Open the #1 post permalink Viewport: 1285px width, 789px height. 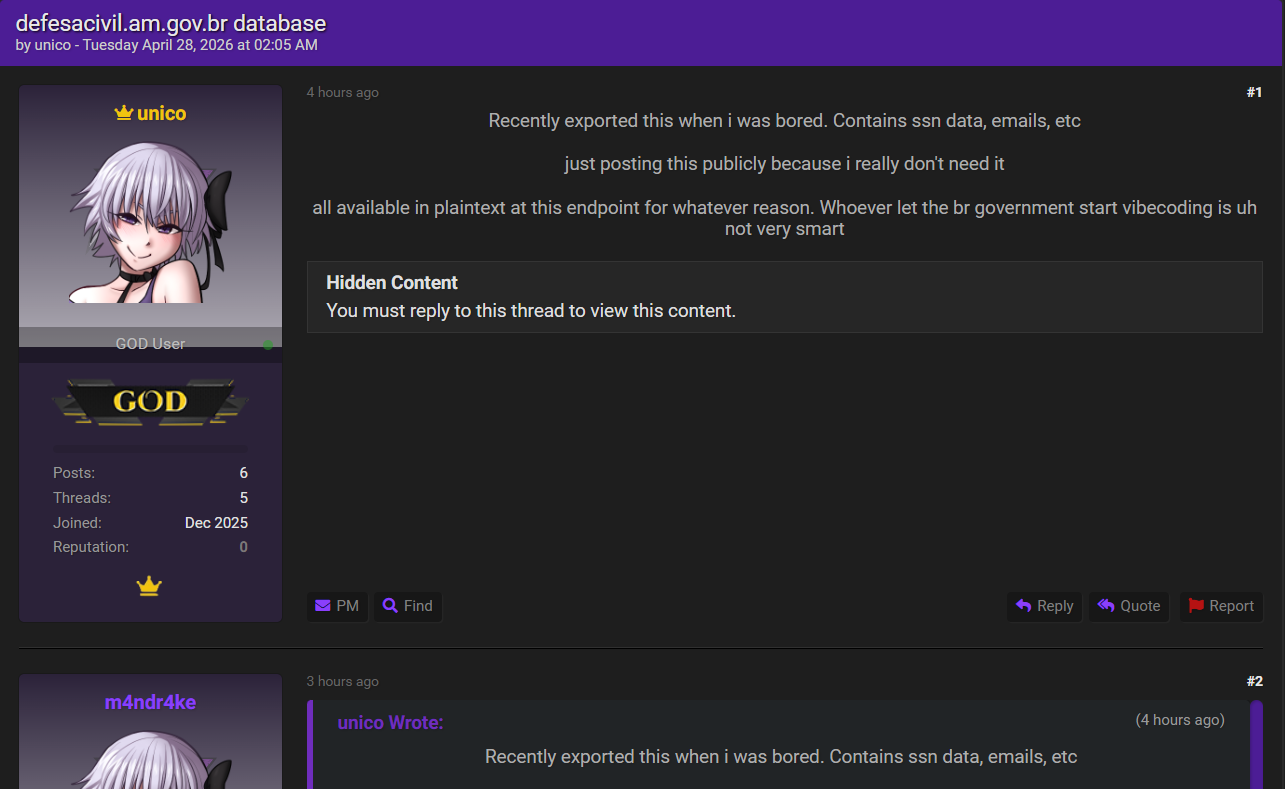coord(1254,92)
